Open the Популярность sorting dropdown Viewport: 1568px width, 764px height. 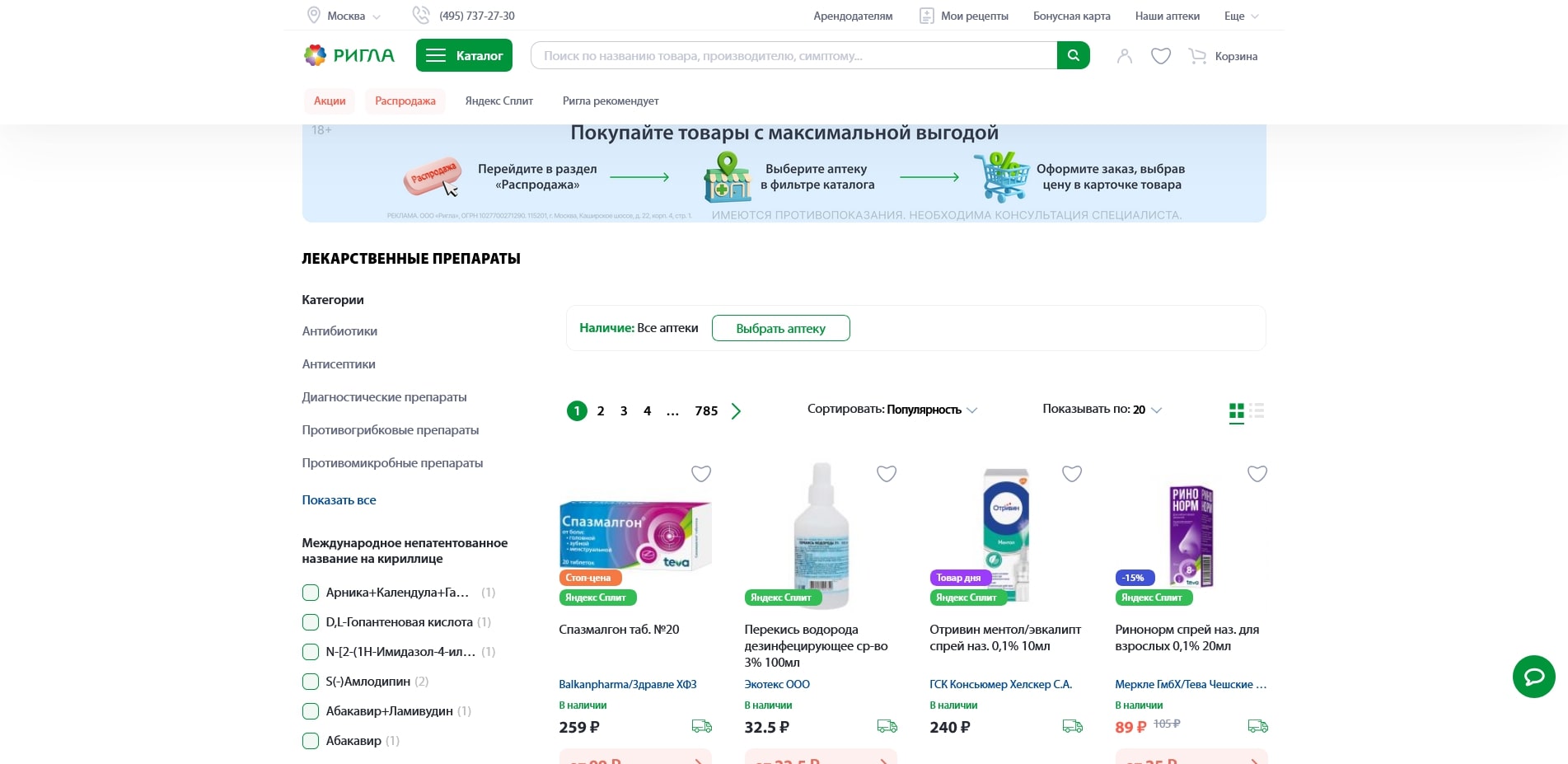tap(927, 410)
